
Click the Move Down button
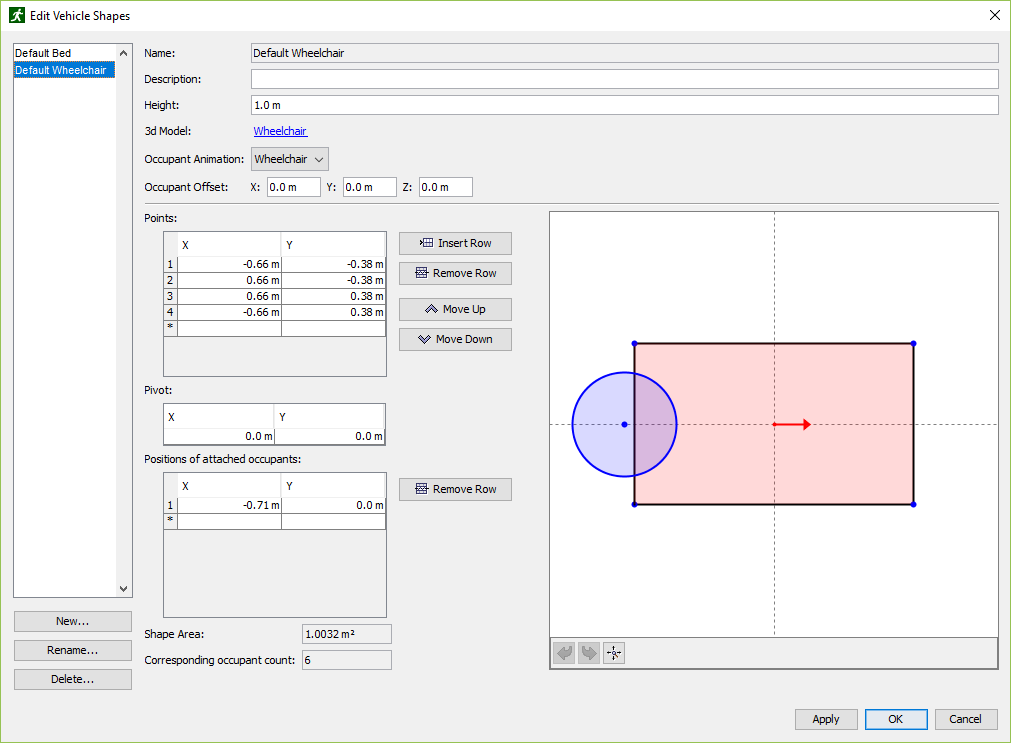coord(455,339)
